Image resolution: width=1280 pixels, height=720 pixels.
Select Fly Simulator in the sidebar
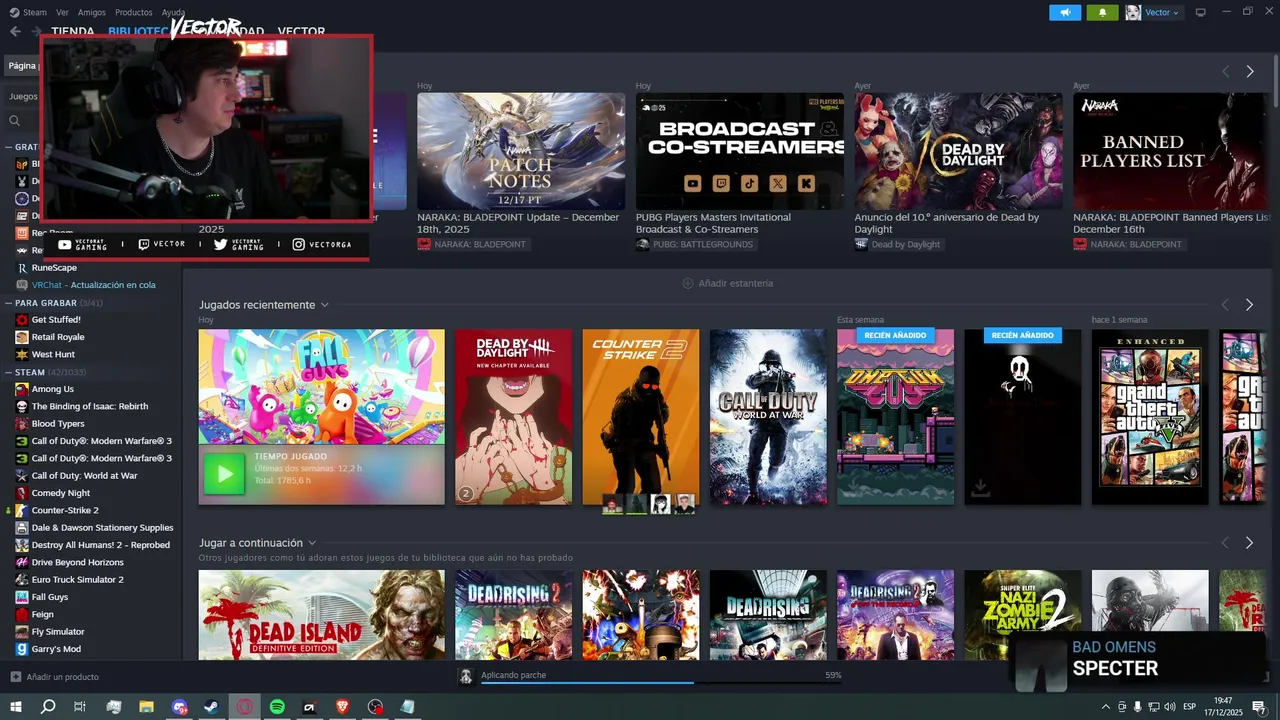tap(58, 632)
